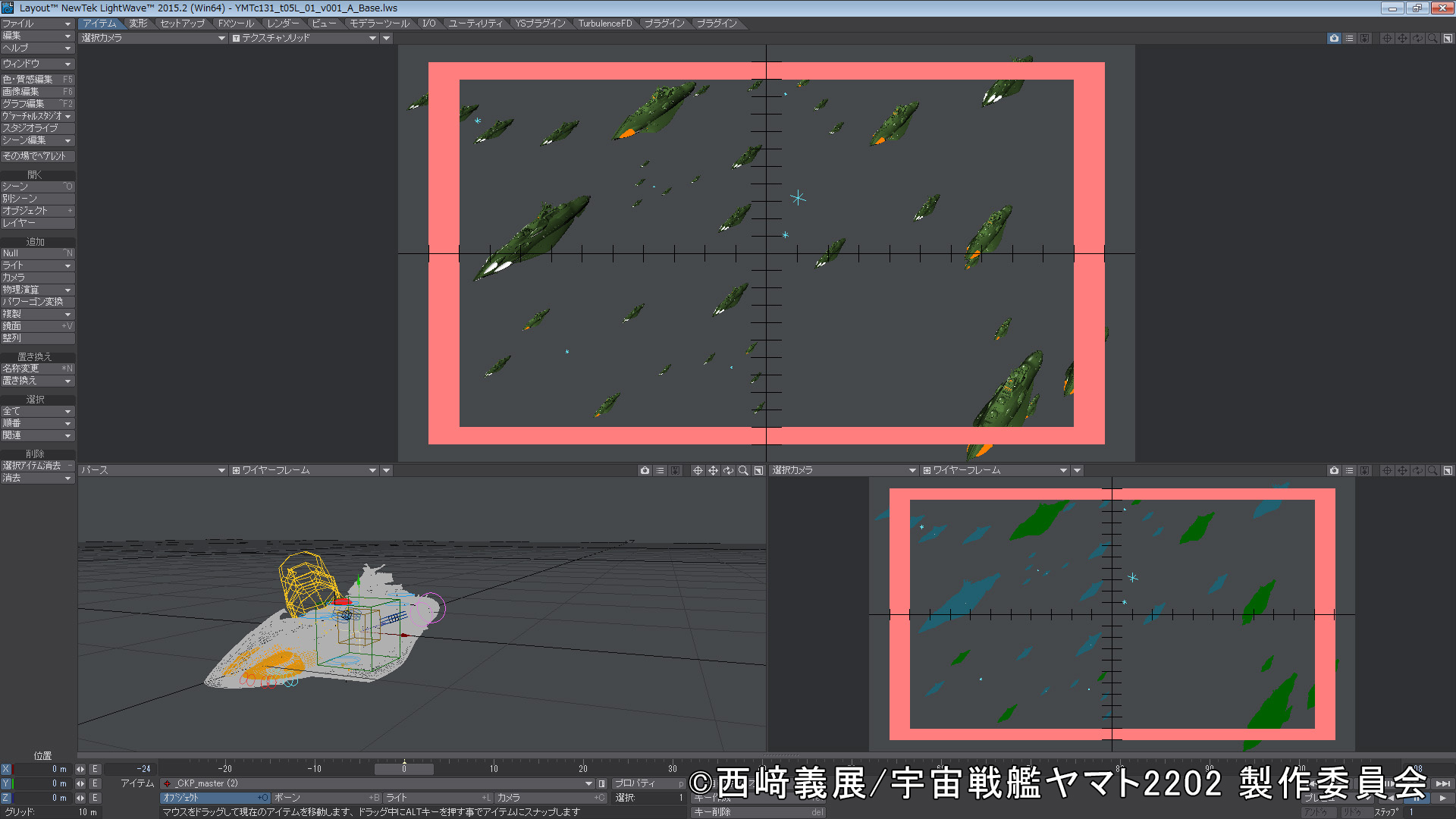Click the グラフ編集 graph editor button

tap(37, 103)
